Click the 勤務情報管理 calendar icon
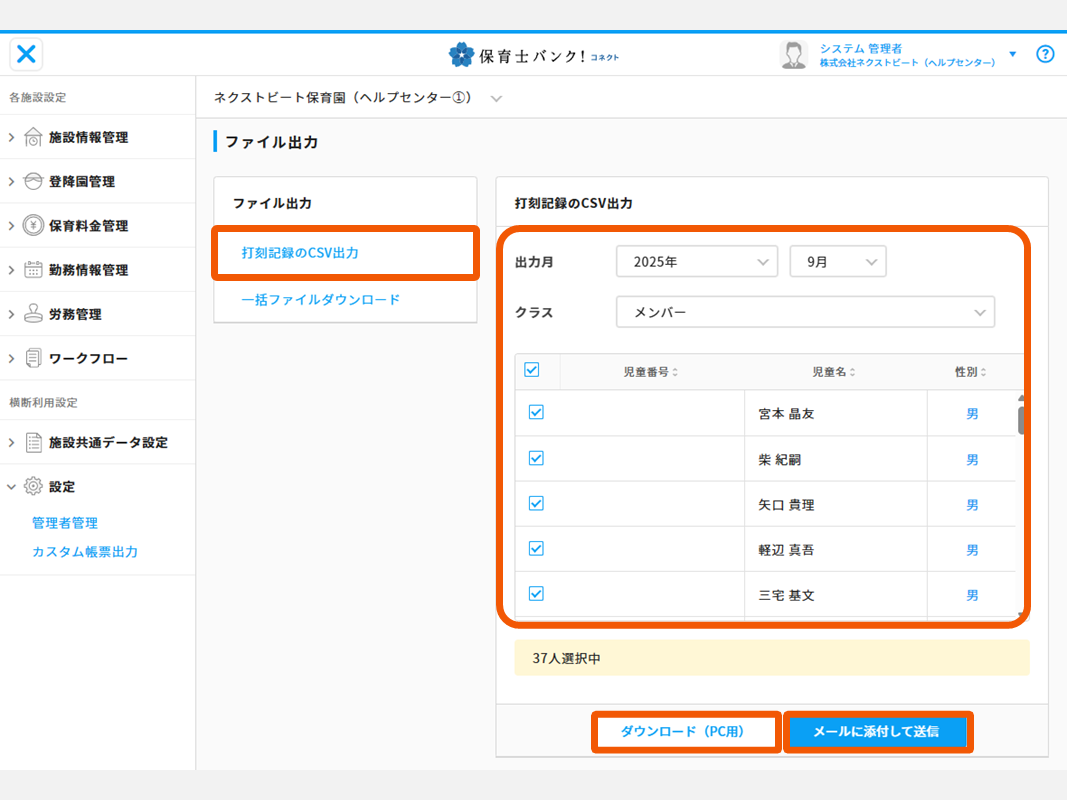Screen dimensions: 1067x800 click(x=34, y=270)
